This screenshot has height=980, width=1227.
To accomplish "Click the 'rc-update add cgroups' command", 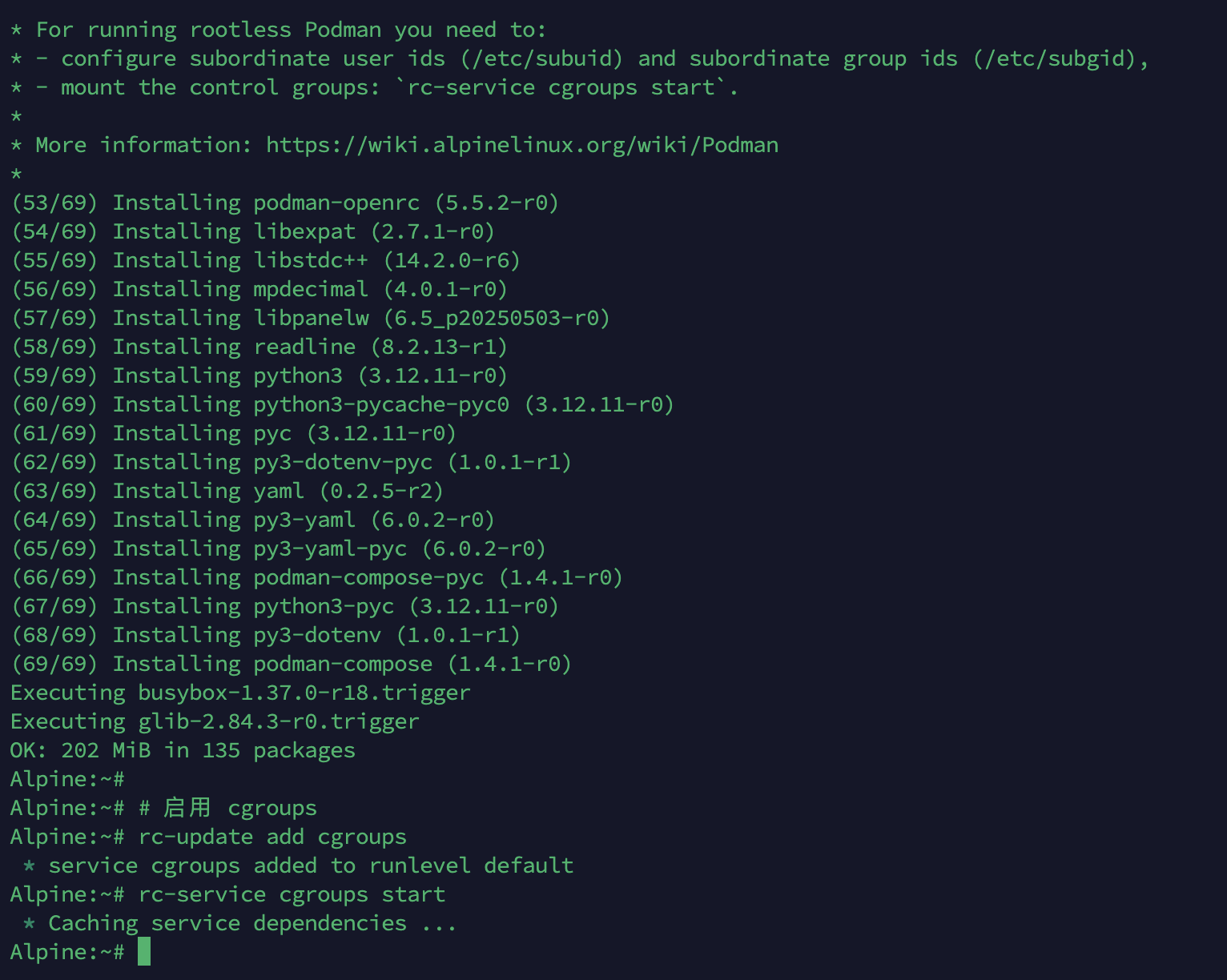I will click(272, 837).
